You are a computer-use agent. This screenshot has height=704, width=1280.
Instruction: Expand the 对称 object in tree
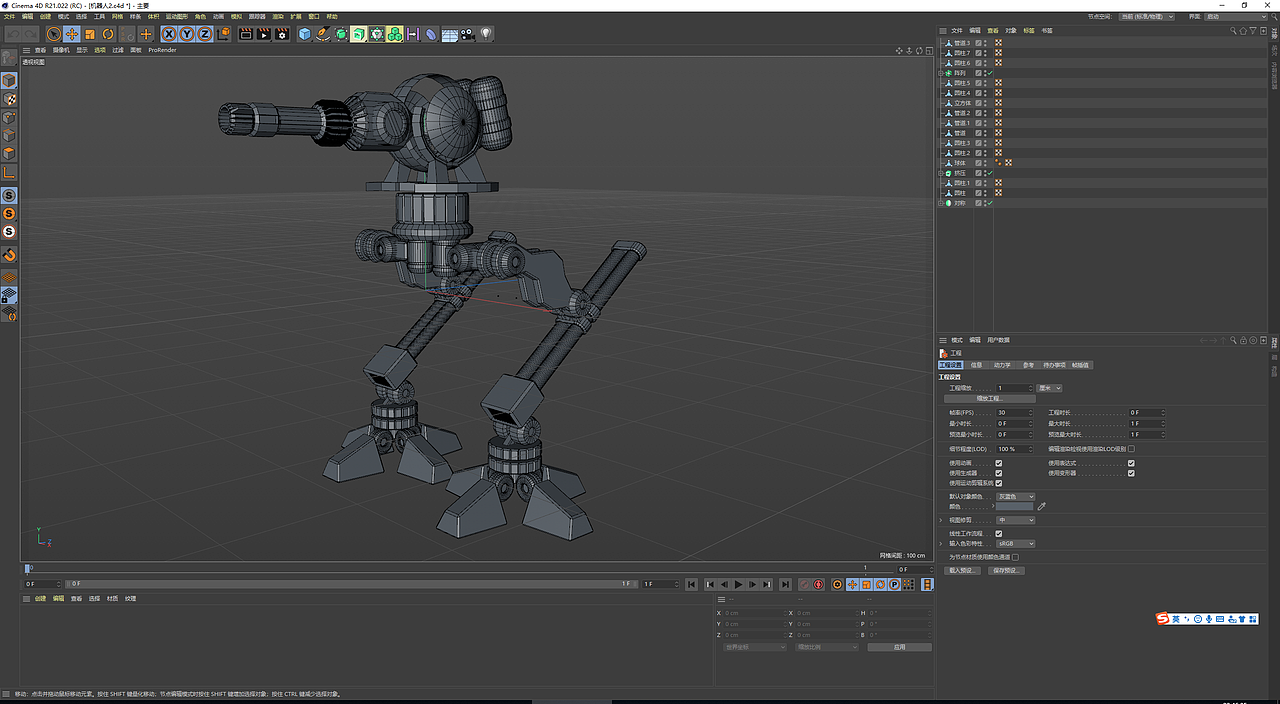click(942, 203)
